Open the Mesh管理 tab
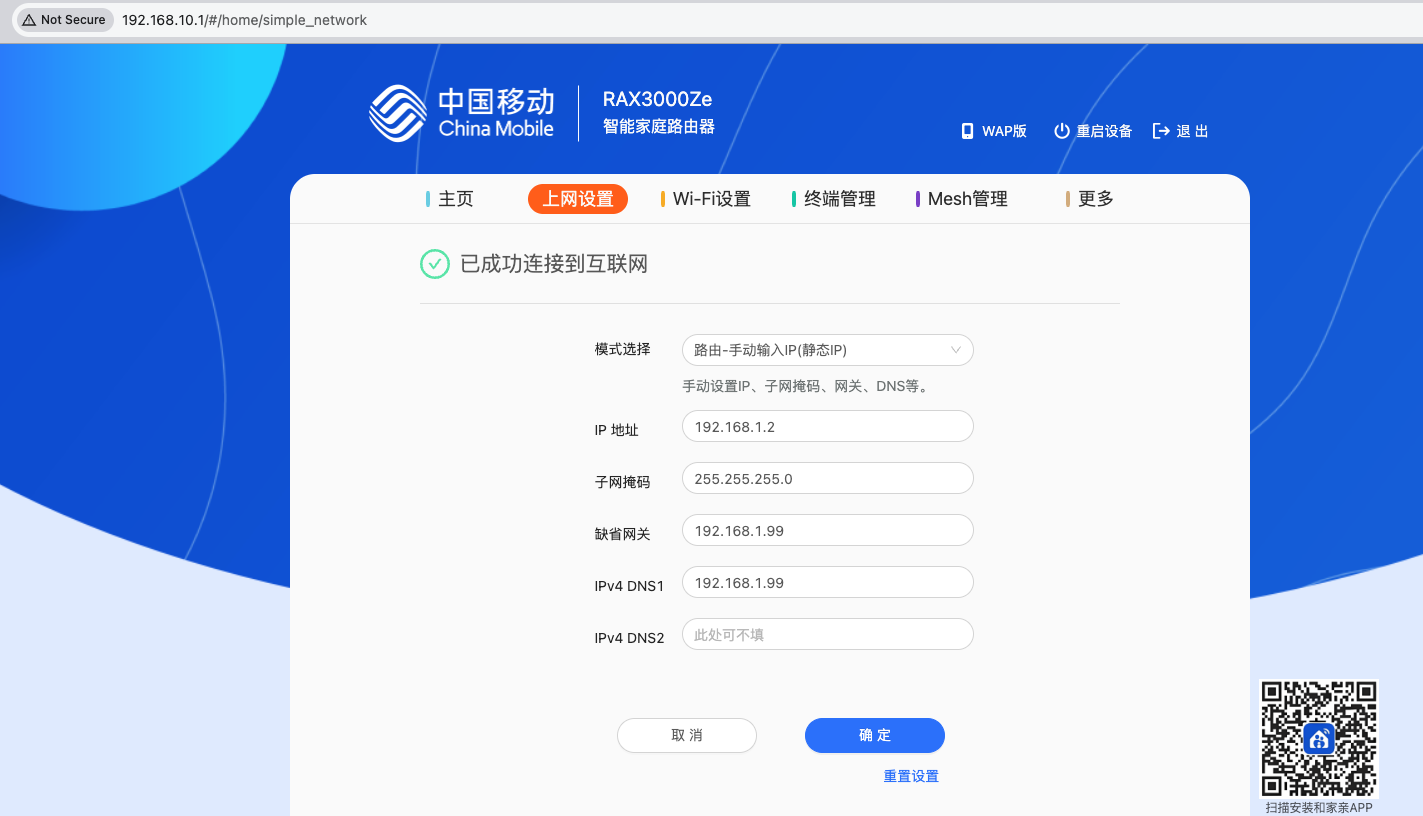The height and width of the screenshot is (816, 1423). tap(967, 199)
